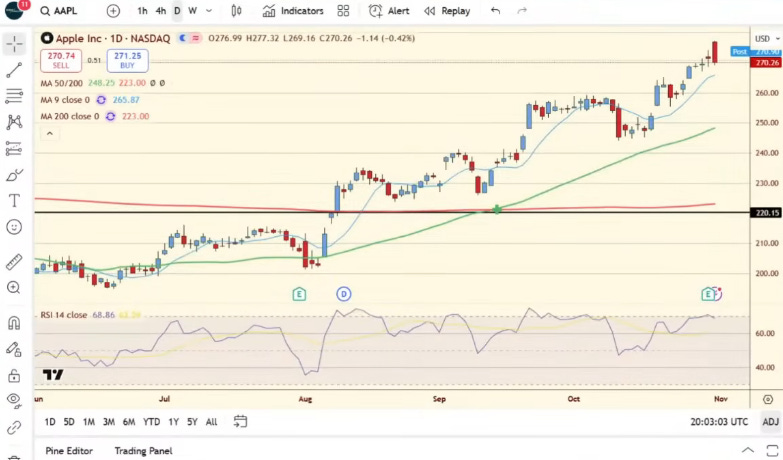
Task: Create an Alert
Action: (389, 11)
